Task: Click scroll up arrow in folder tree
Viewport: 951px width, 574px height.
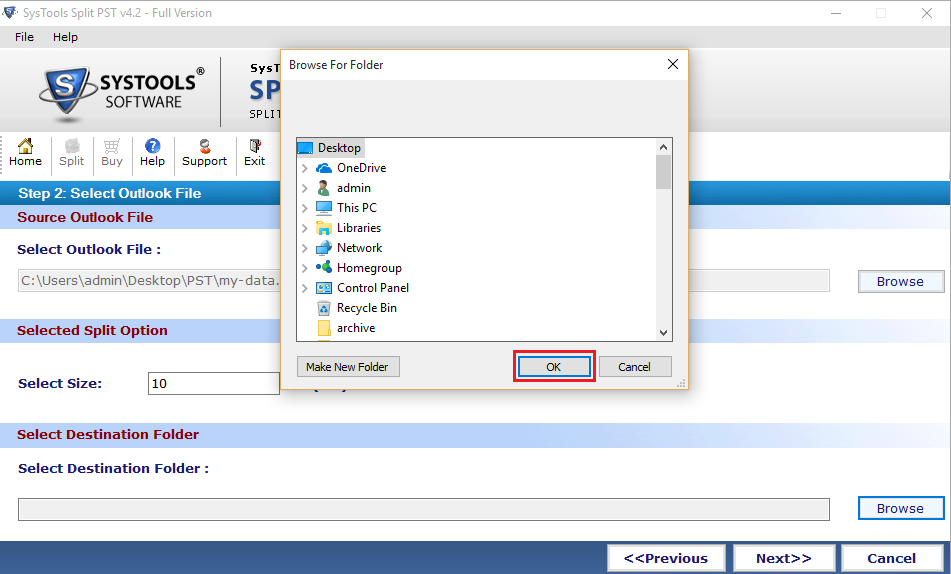Action: 664,147
